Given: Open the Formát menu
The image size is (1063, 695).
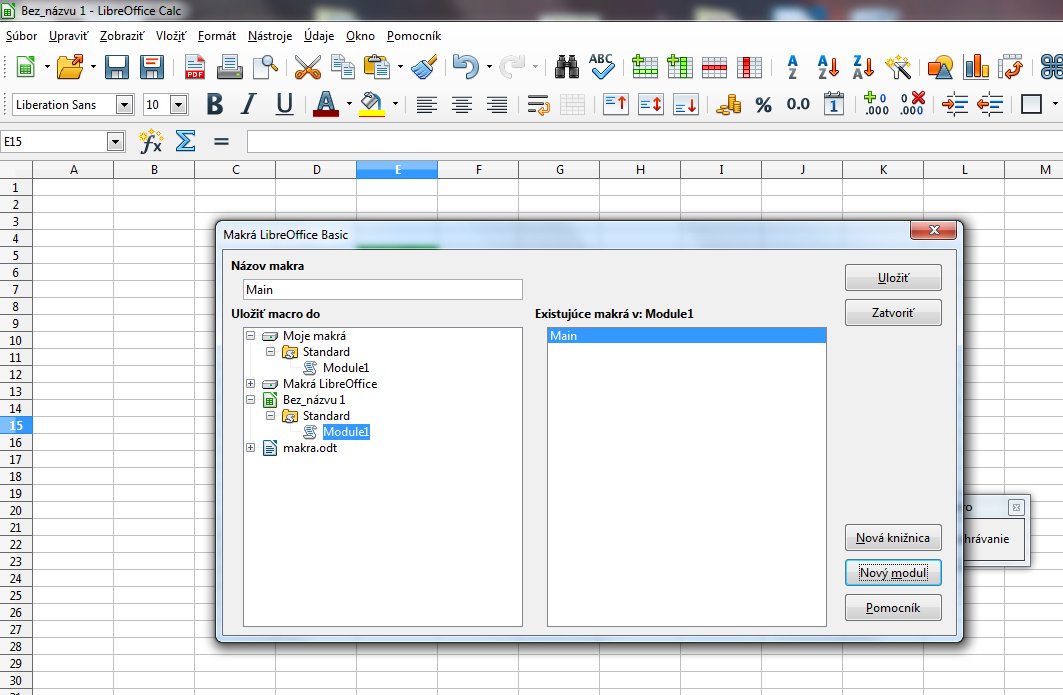Looking at the screenshot, I should click(217, 36).
